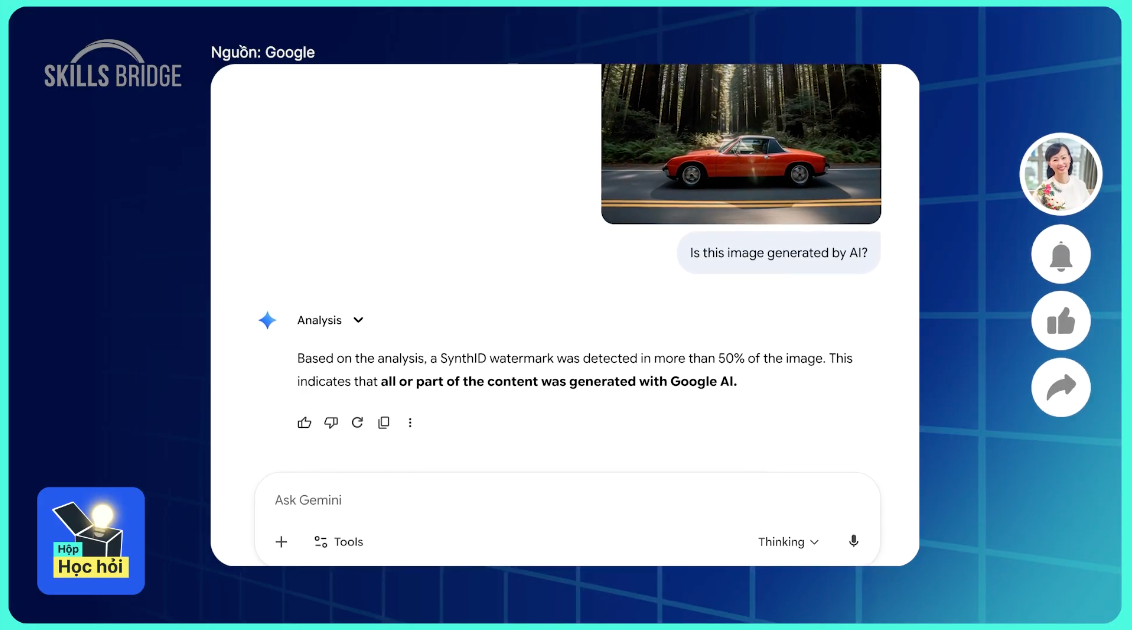The width and height of the screenshot is (1132, 630).
Task: Click the plus icon to add attachment
Action: tap(281, 542)
